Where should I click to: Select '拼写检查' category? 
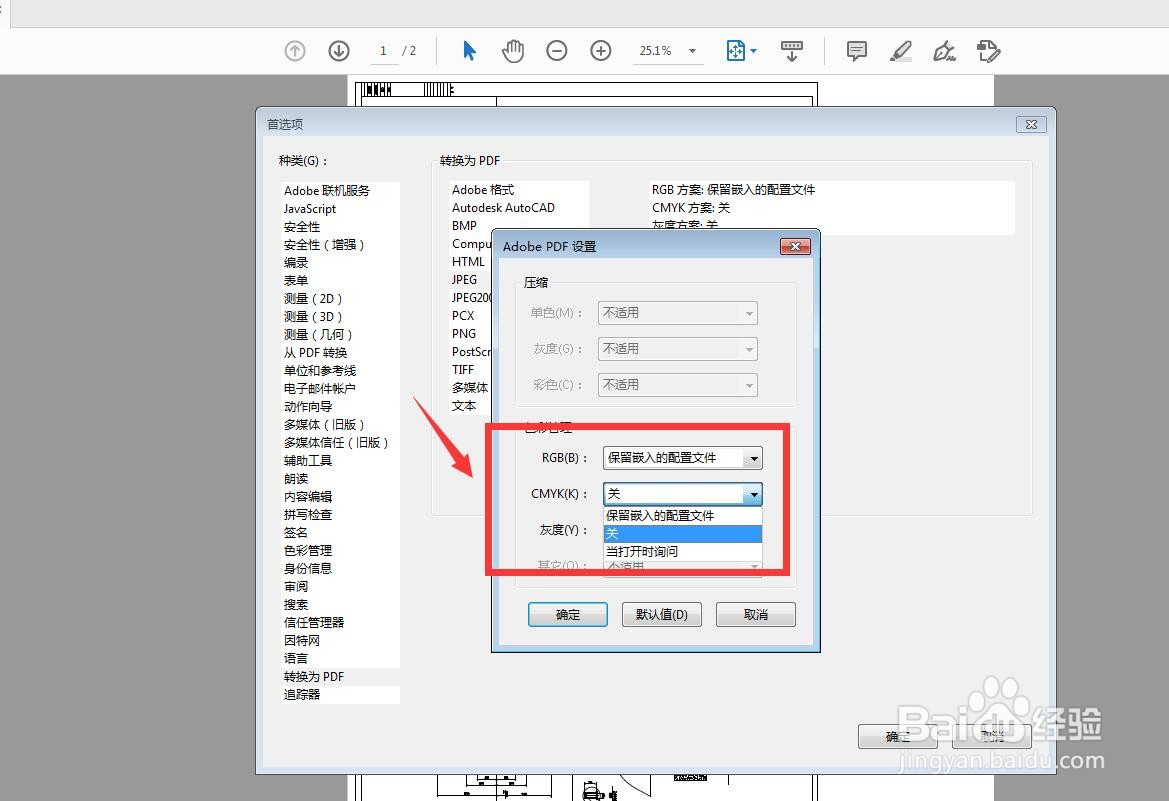pyautogui.click(x=308, y=515)
